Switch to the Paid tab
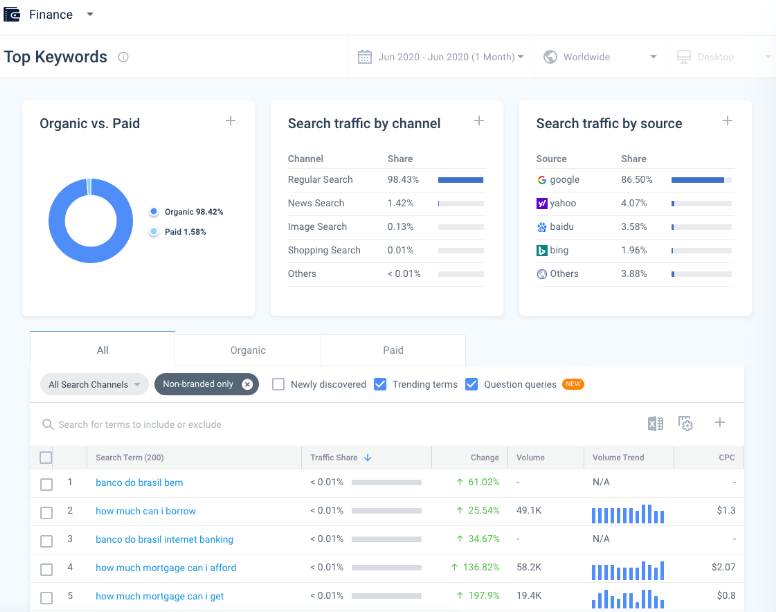 (x=393, y=350)
